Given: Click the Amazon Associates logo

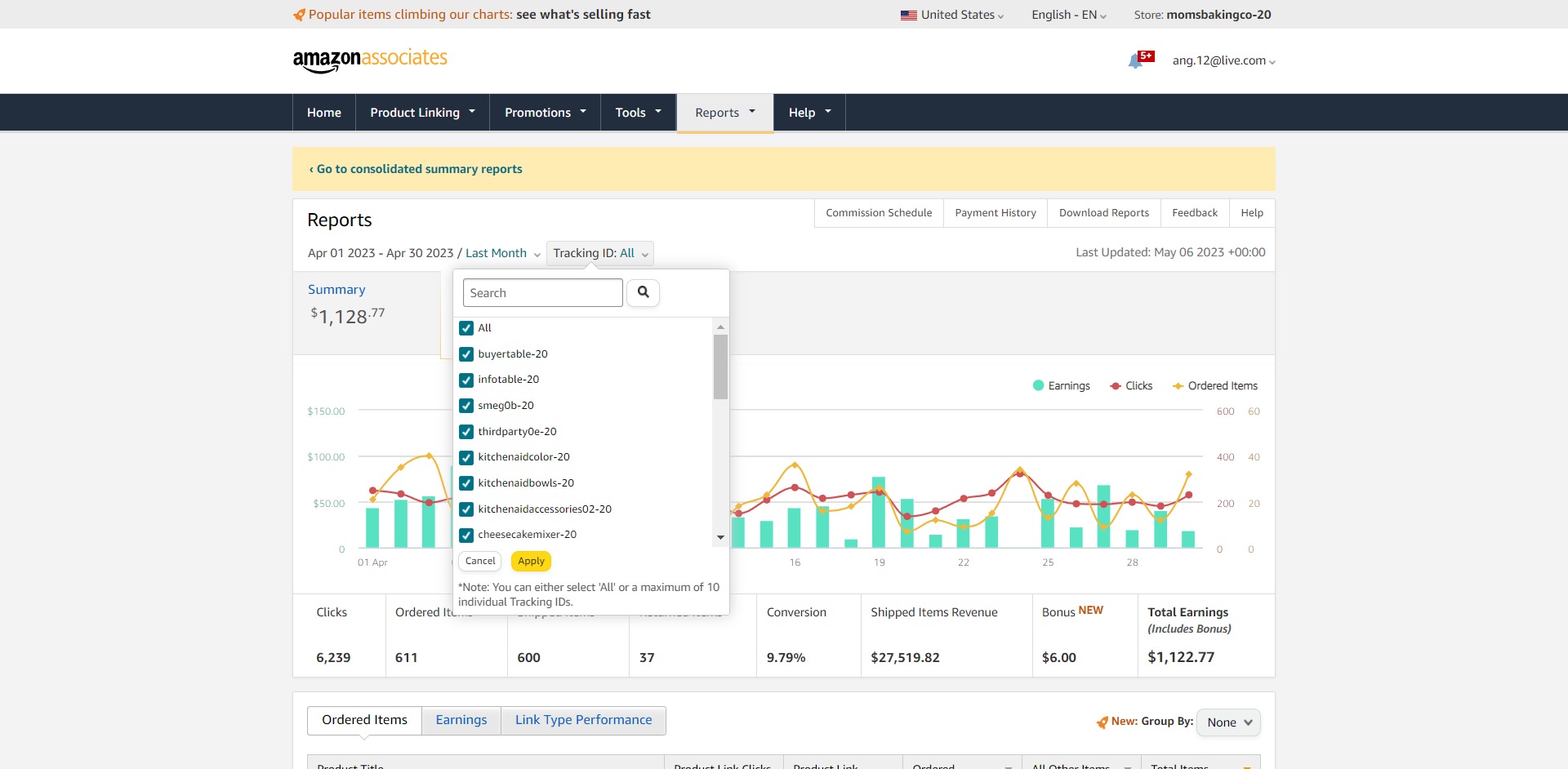Looking at the screenshot, I should pos(370,60).
